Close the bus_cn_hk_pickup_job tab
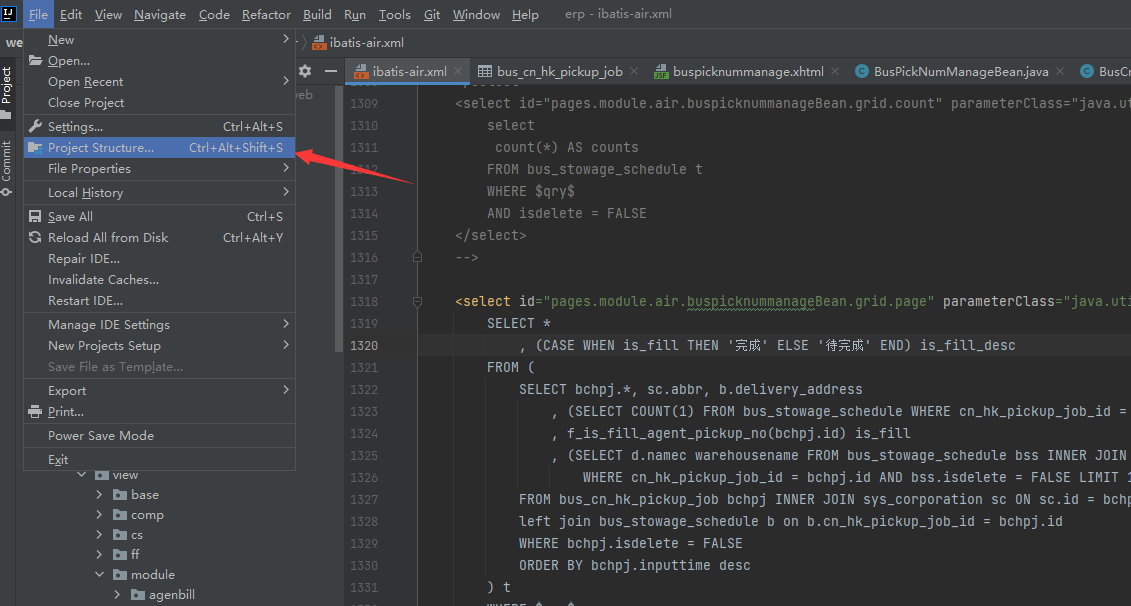The width and height of the screenshot is (1131, 606). [634, 71]
